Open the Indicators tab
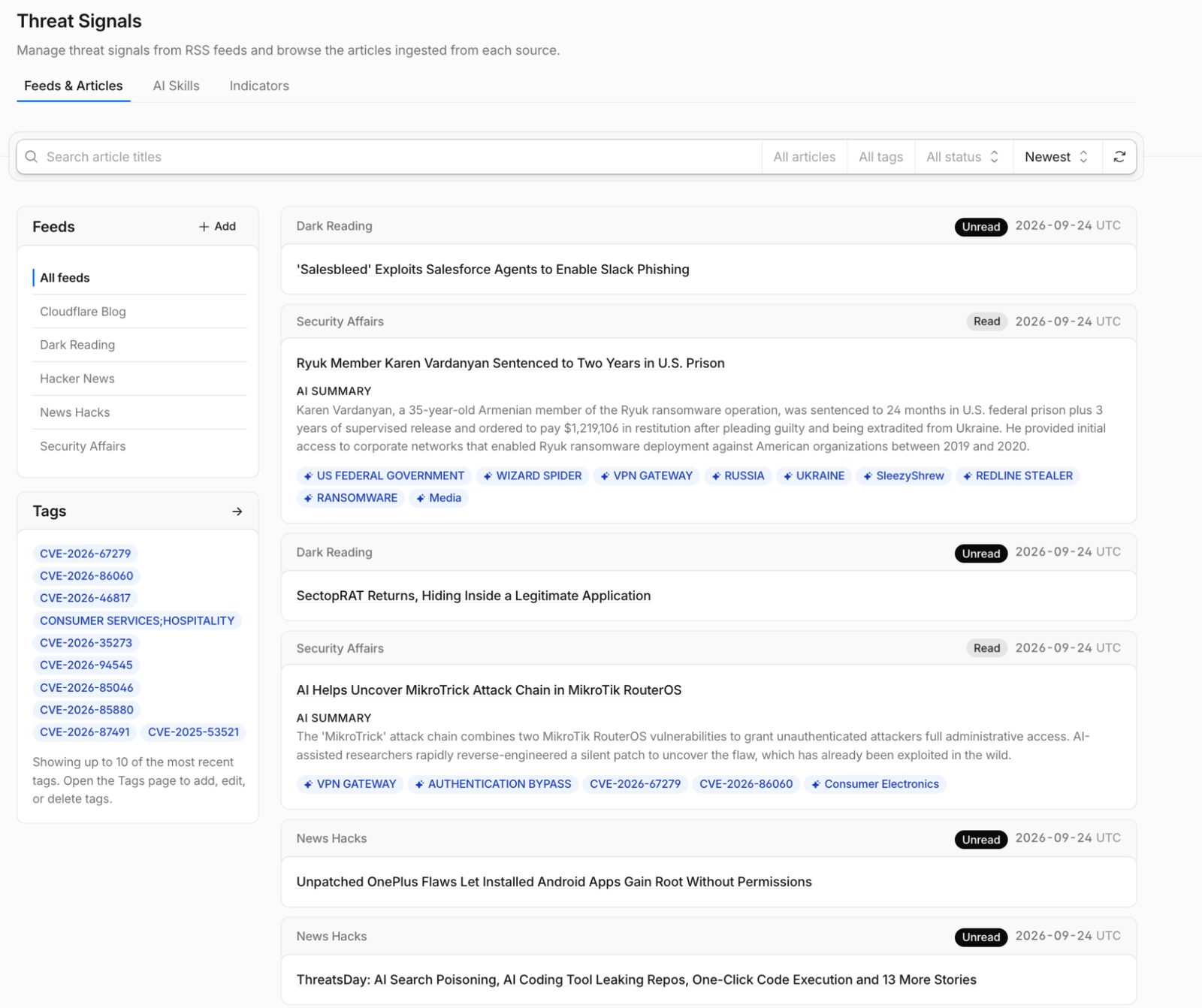1202x1008 pixels. (259, 86)
